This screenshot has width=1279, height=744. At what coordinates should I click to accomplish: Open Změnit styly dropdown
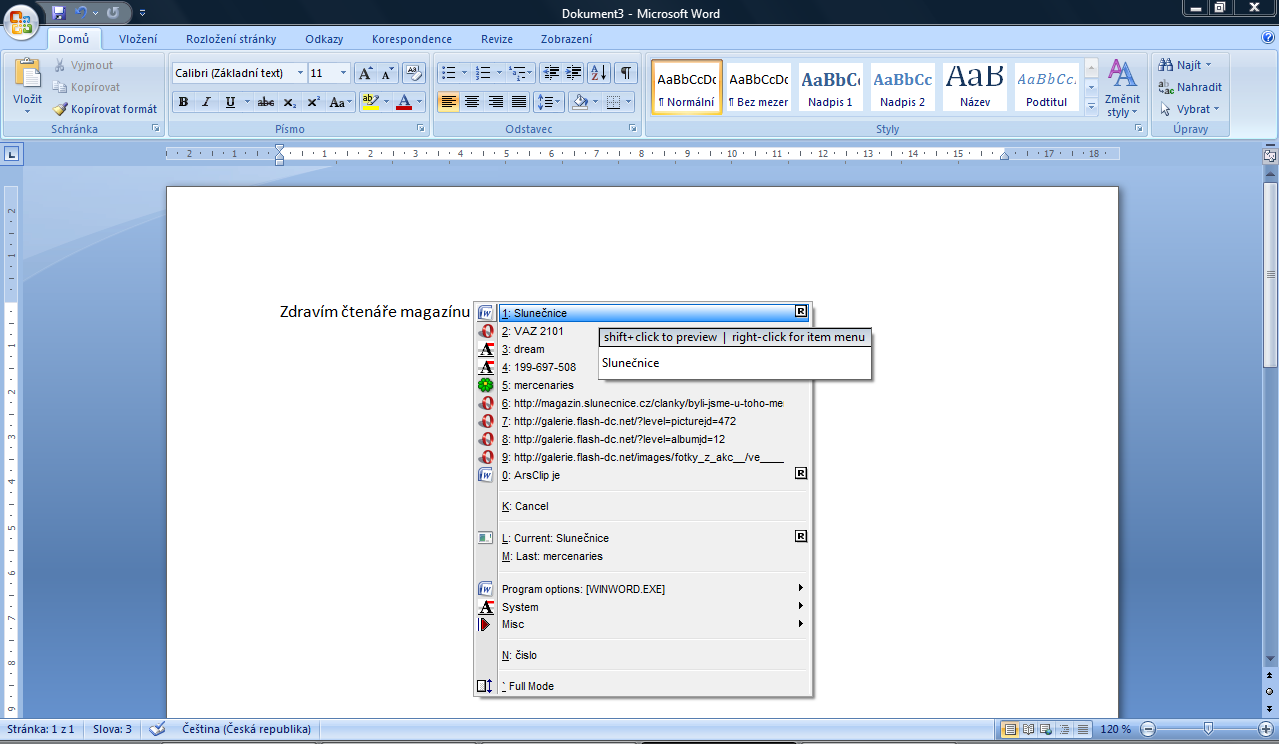click(1123, 88)
